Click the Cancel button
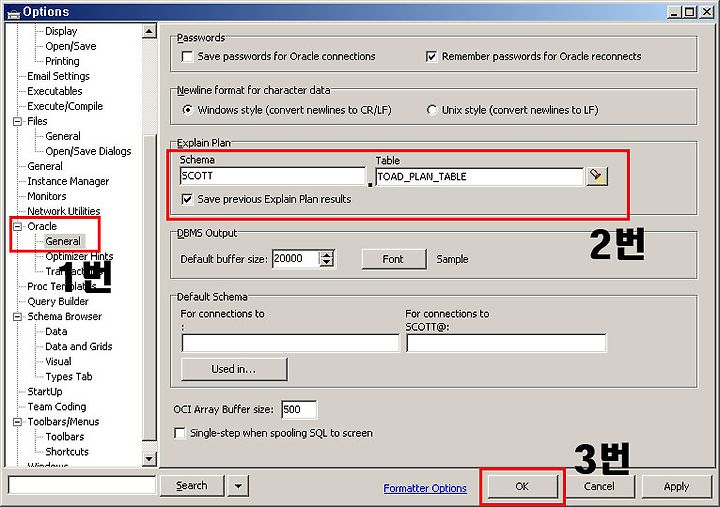The width and height of the screenshot is (720, 507). point(599,486)
